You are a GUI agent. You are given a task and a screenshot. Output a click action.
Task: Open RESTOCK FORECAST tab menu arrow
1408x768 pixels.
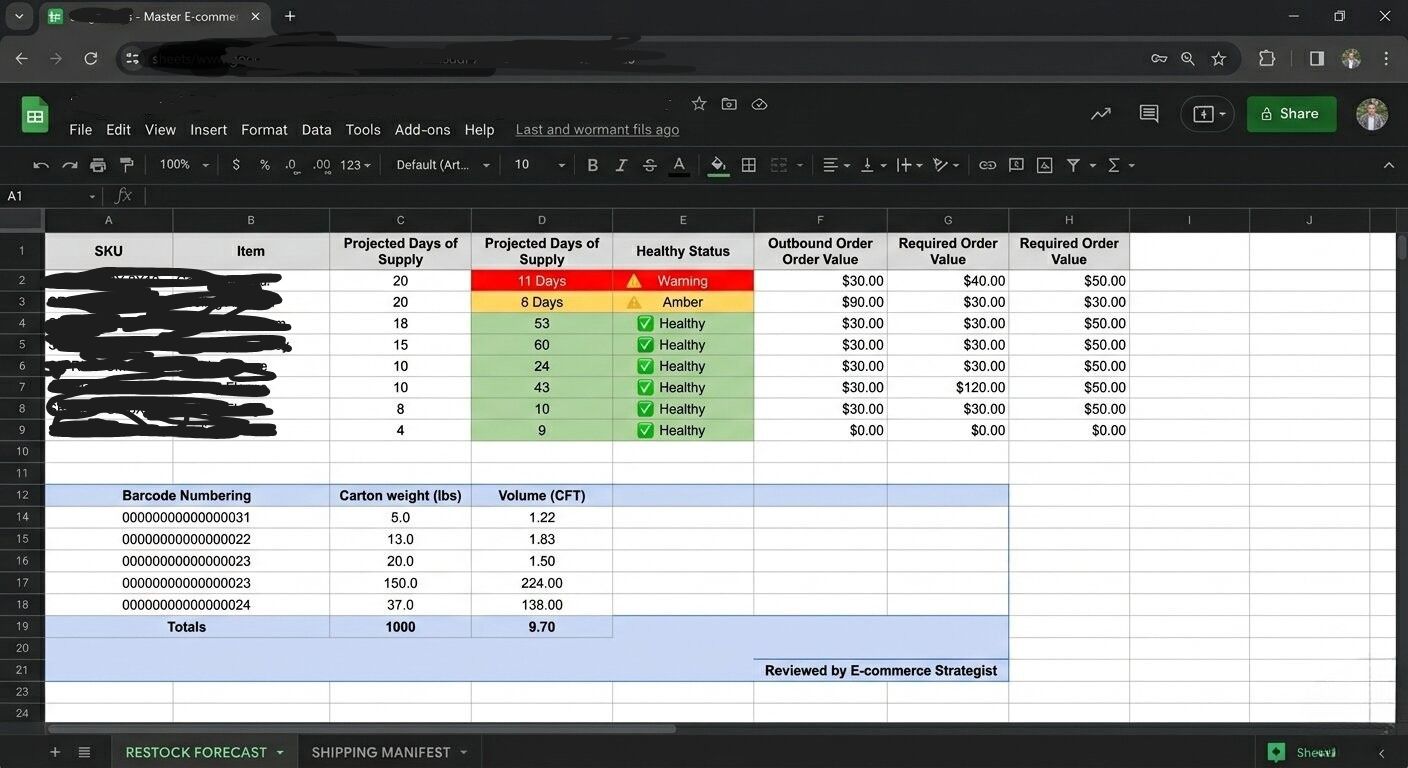tap(280, 752)
